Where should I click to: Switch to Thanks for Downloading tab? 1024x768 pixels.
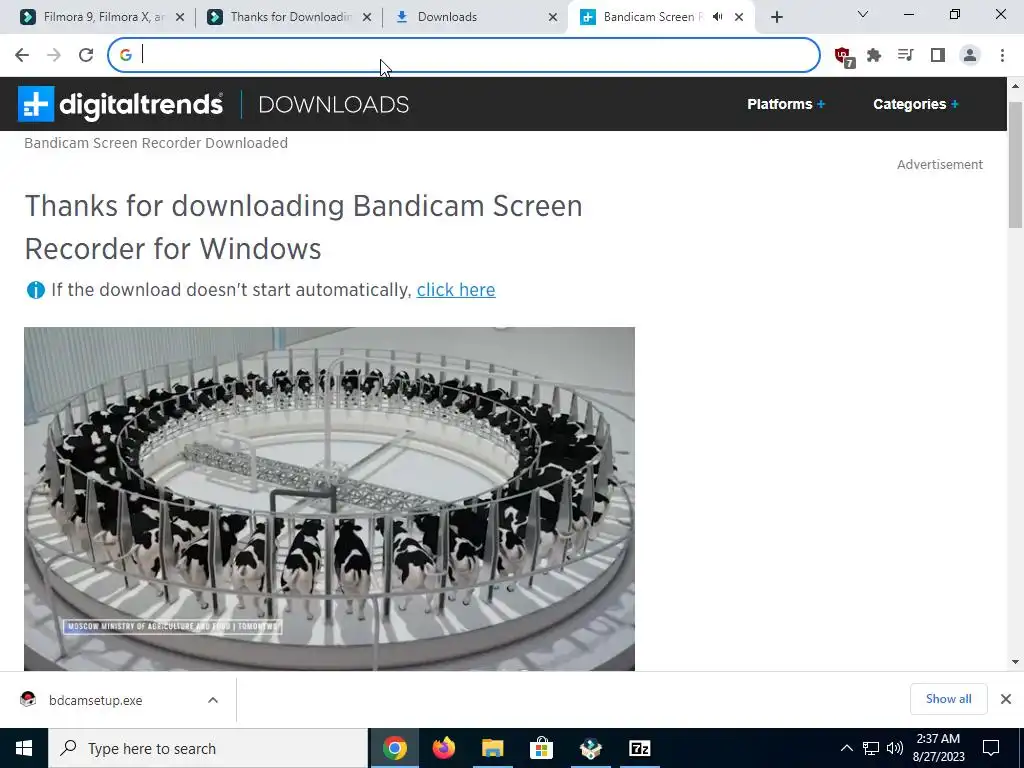point(289,17)
